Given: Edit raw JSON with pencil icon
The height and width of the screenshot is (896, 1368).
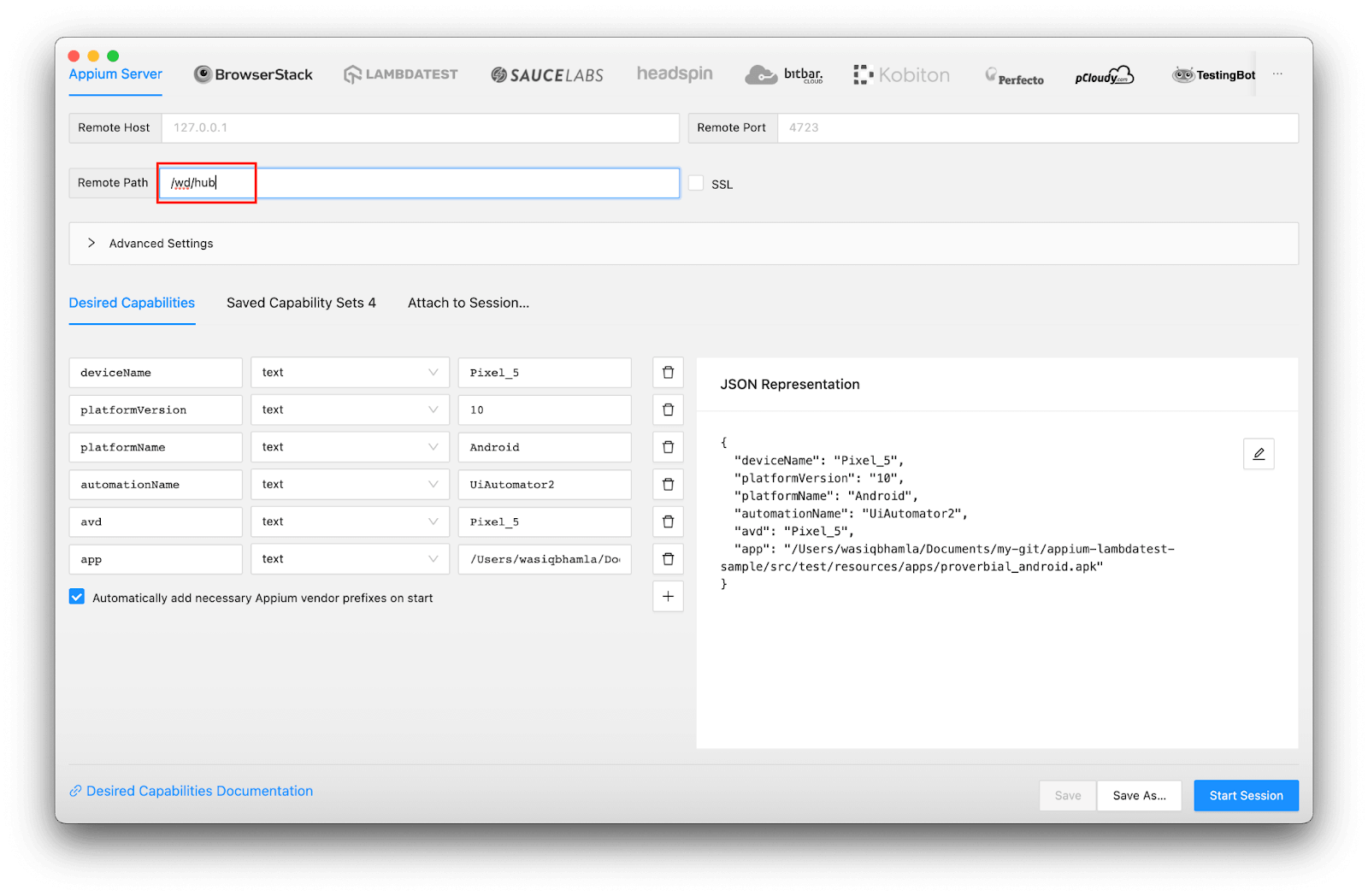Looking at the screenshot, I should point(1259,454).
